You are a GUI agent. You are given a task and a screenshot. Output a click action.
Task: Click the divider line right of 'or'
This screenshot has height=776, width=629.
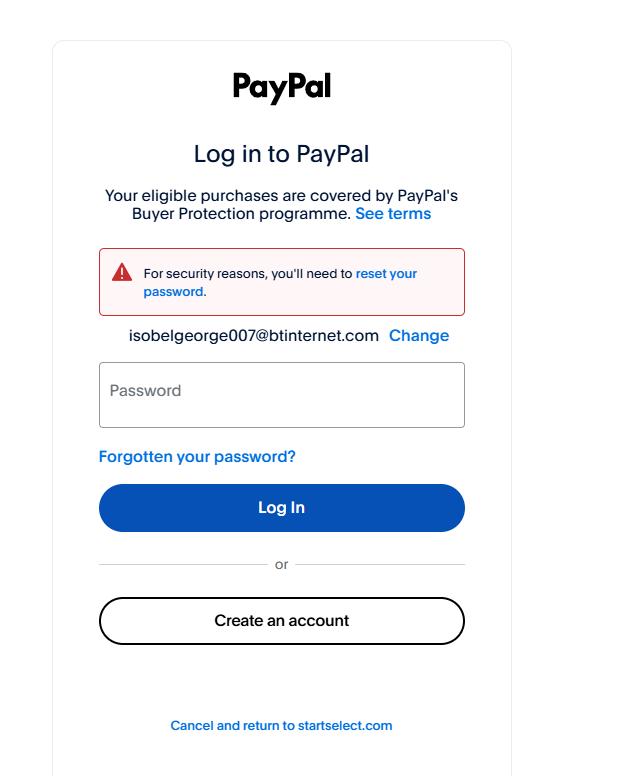click(380, 565)
